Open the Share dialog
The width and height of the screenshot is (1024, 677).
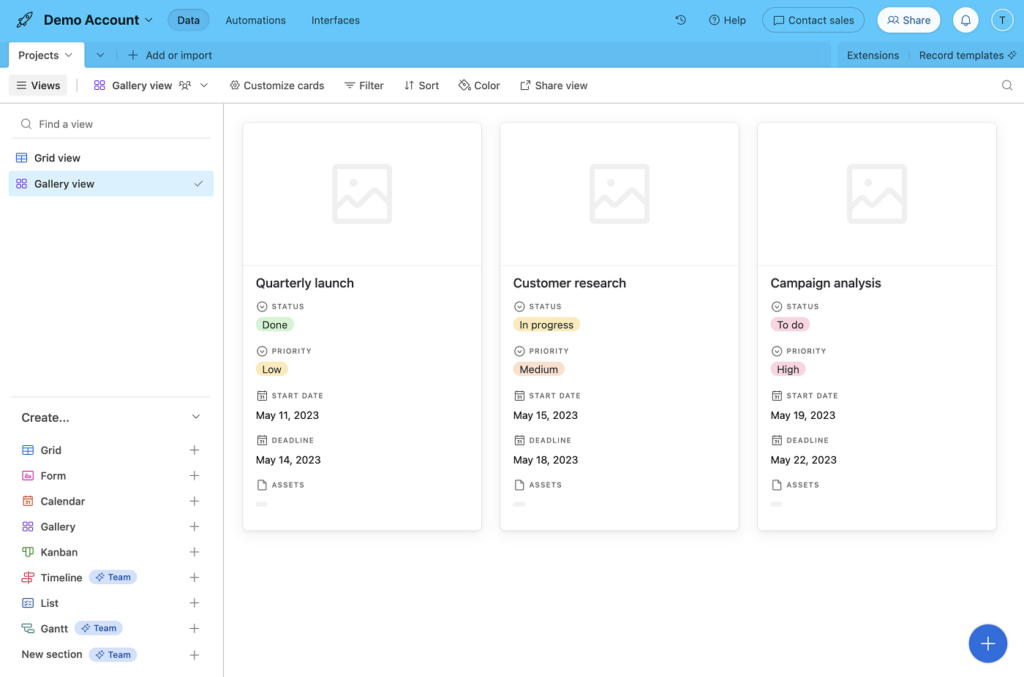[908, 19]
